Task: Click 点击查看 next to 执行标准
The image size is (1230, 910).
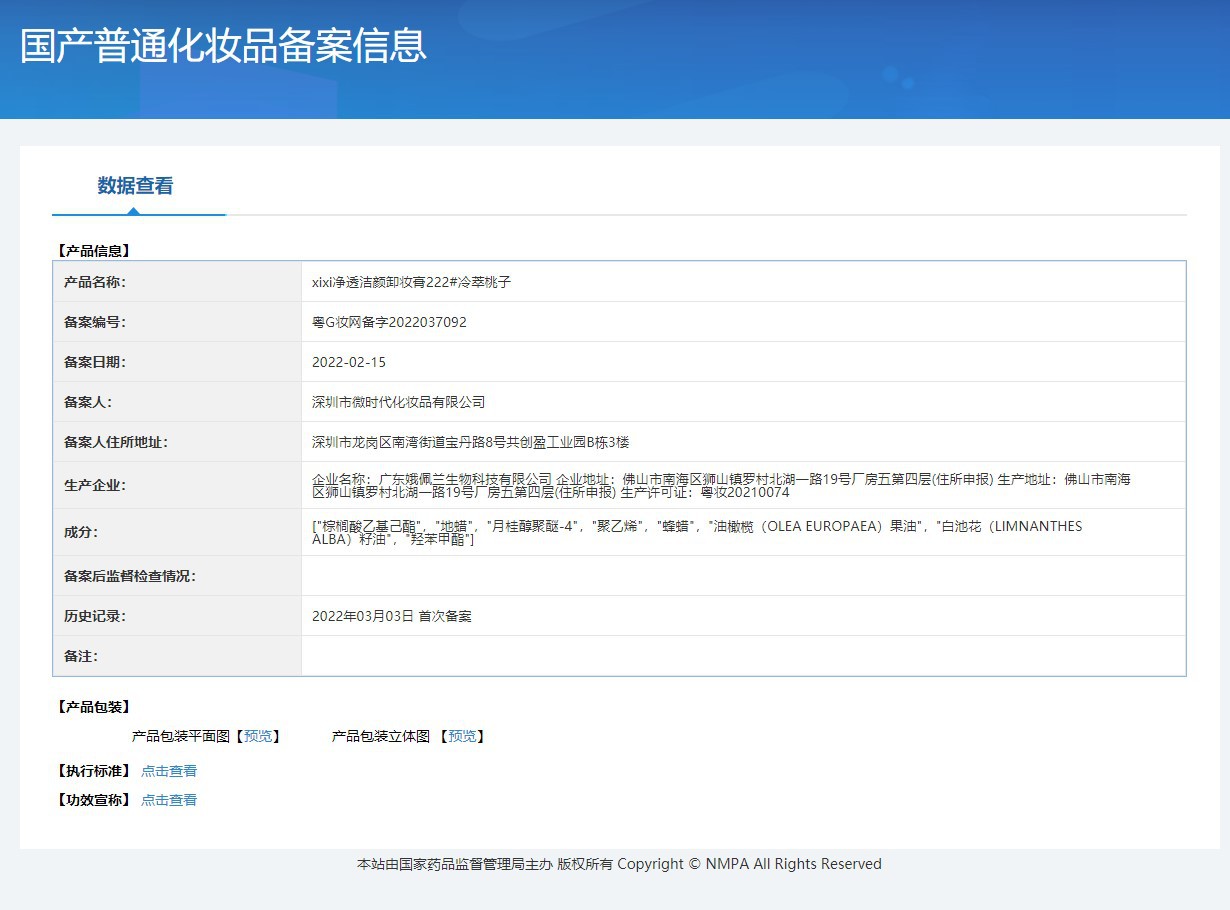Action: (168, 770)
